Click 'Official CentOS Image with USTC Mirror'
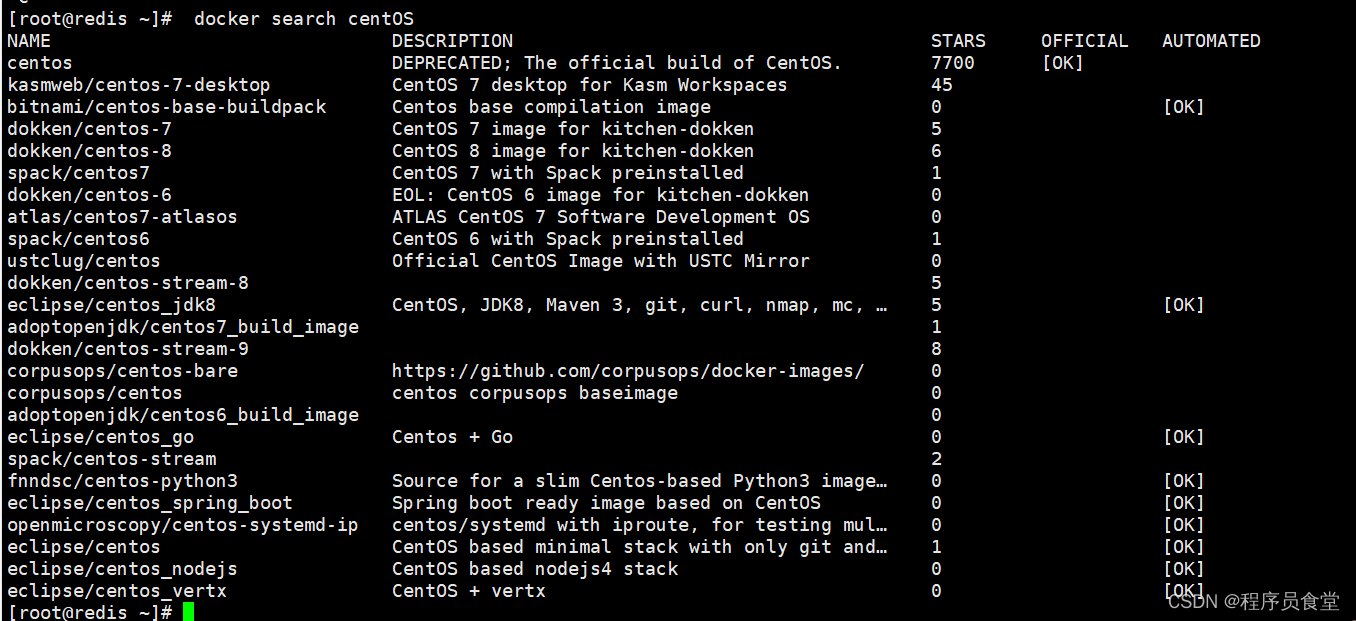The height and width of the screenshot is (621, 1356). click(601, 261)
